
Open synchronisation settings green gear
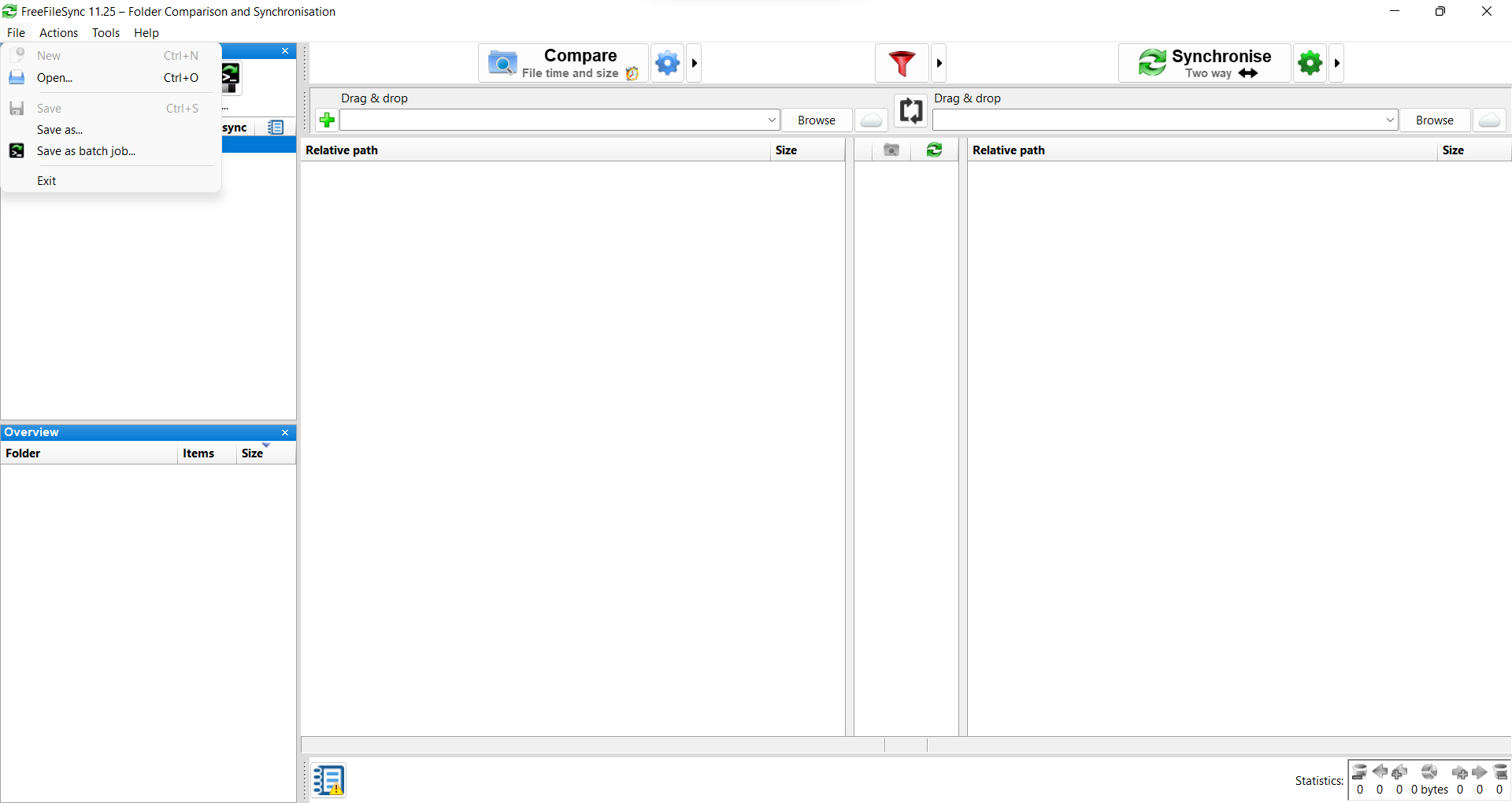pyautogui.click(x=1310, y=63)
